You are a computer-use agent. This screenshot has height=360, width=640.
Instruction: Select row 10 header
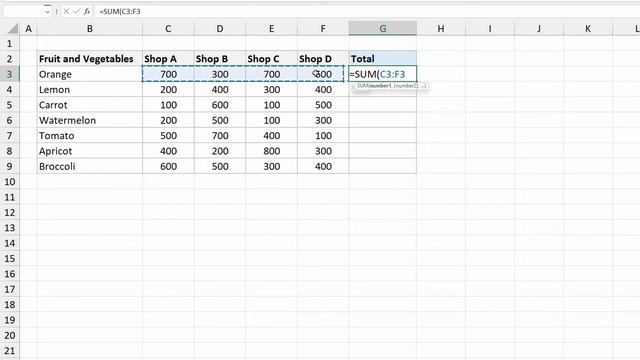pyautogui.click(x=9, y=182)
